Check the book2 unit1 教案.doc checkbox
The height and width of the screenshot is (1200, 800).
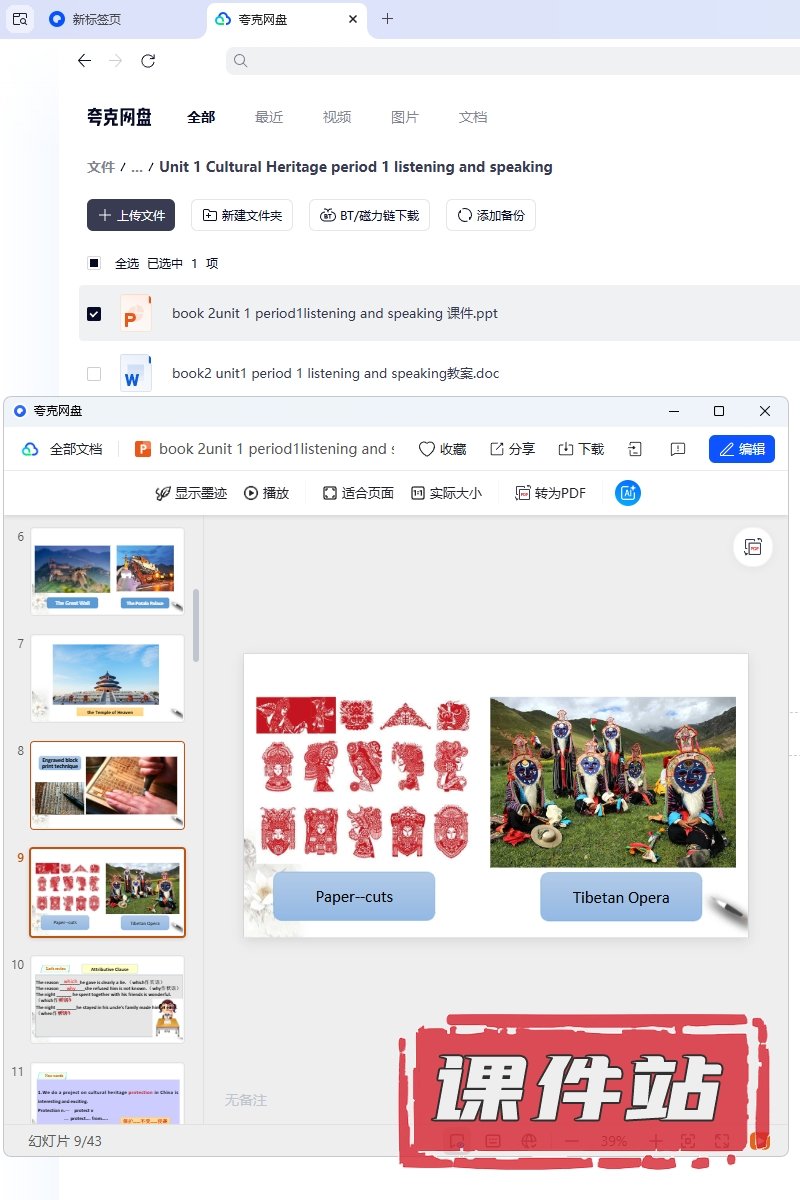tap(94, 373)
